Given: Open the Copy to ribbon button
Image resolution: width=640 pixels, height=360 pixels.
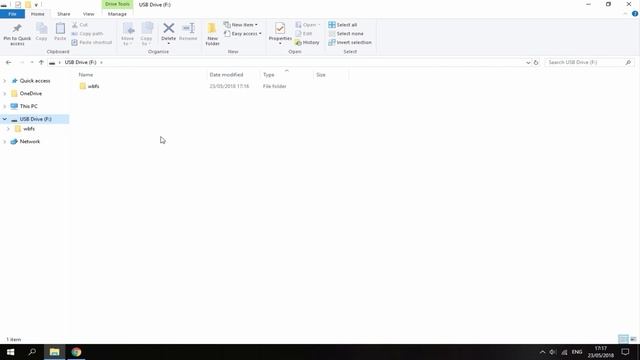Looking at the screenshot, I should click(147, 34).
